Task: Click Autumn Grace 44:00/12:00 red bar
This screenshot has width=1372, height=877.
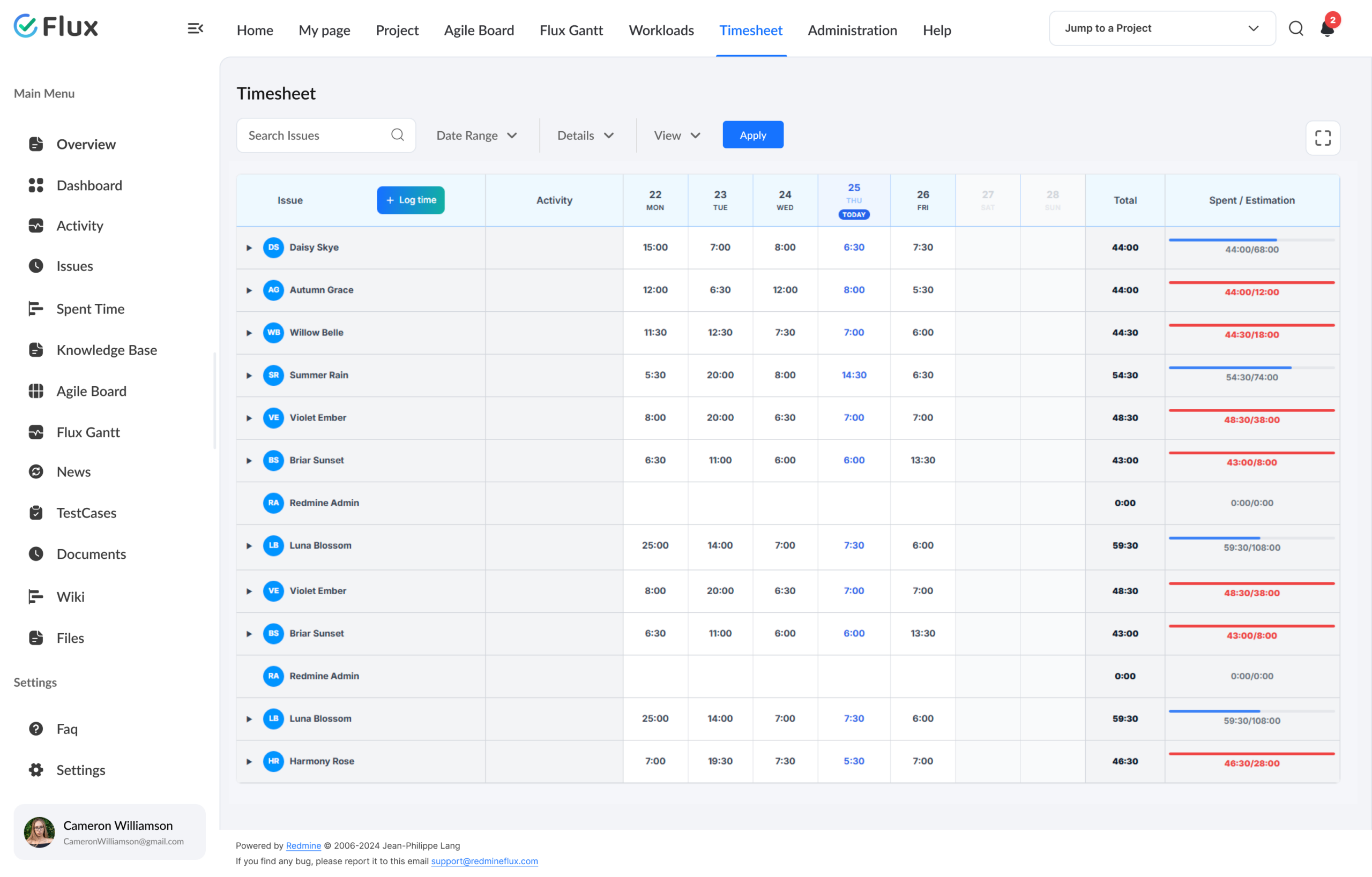Action: [x=1251, y=282]
